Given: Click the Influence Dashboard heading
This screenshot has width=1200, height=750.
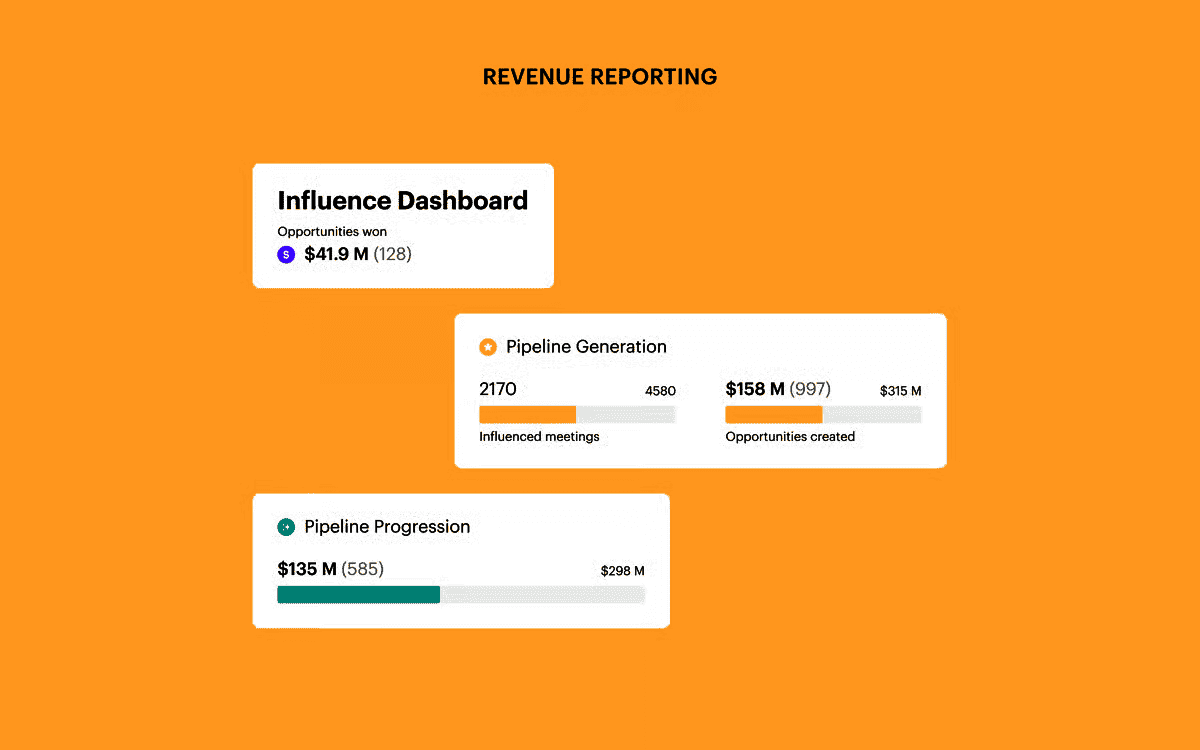Looking at the screenshot, I should point(402,201).
